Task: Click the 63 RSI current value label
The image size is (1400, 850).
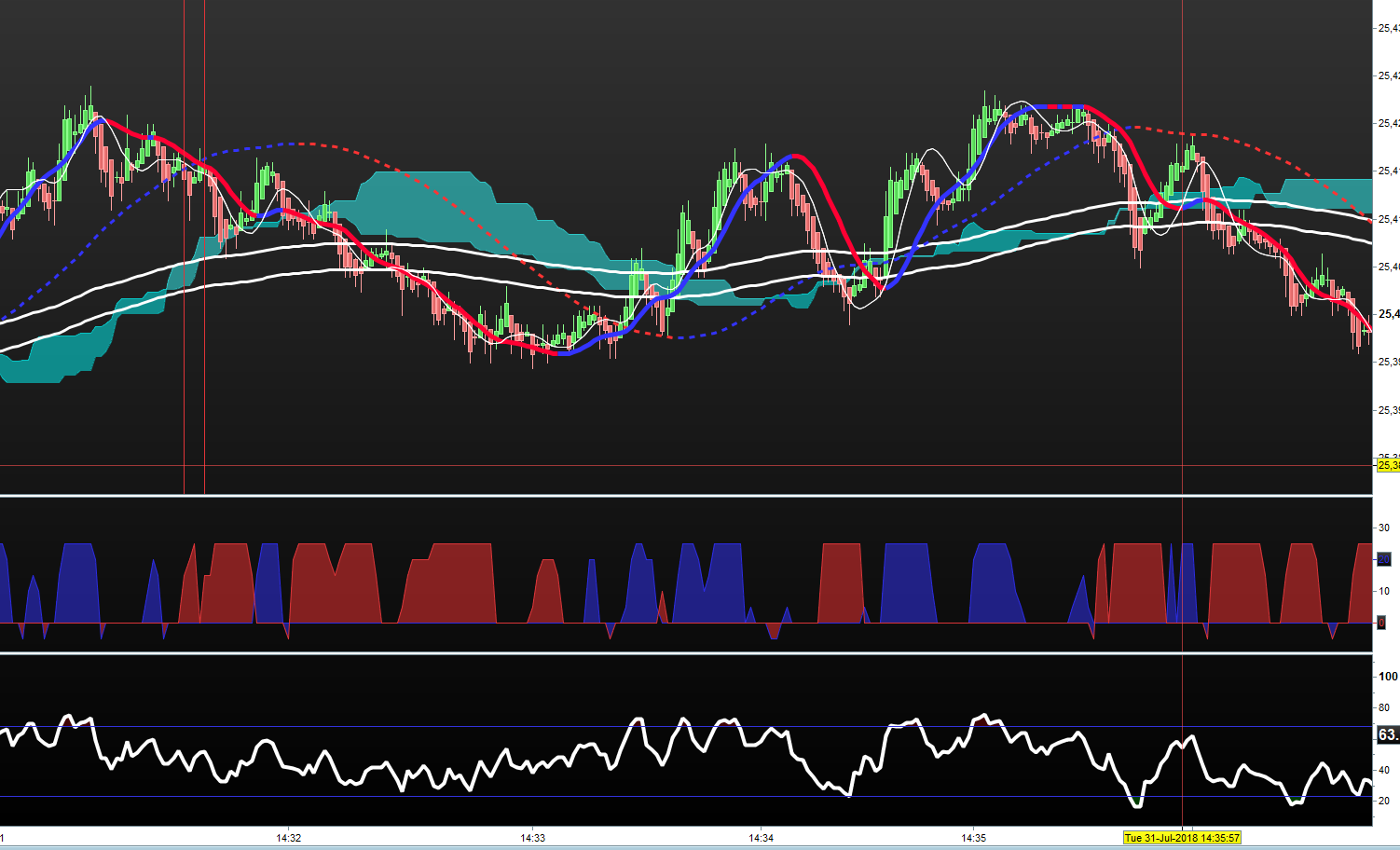Action: point(1387,735)
